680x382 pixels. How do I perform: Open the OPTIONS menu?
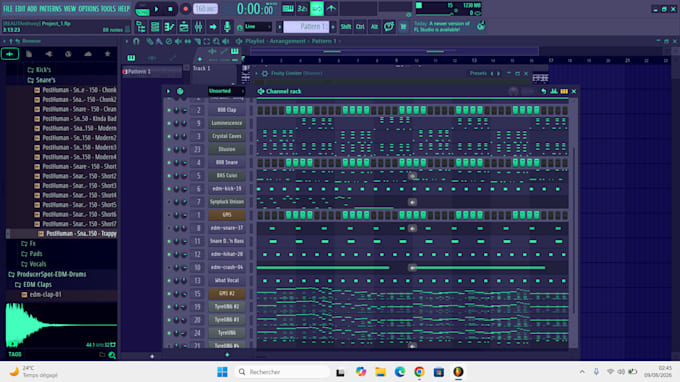click(x=89, y=9)
